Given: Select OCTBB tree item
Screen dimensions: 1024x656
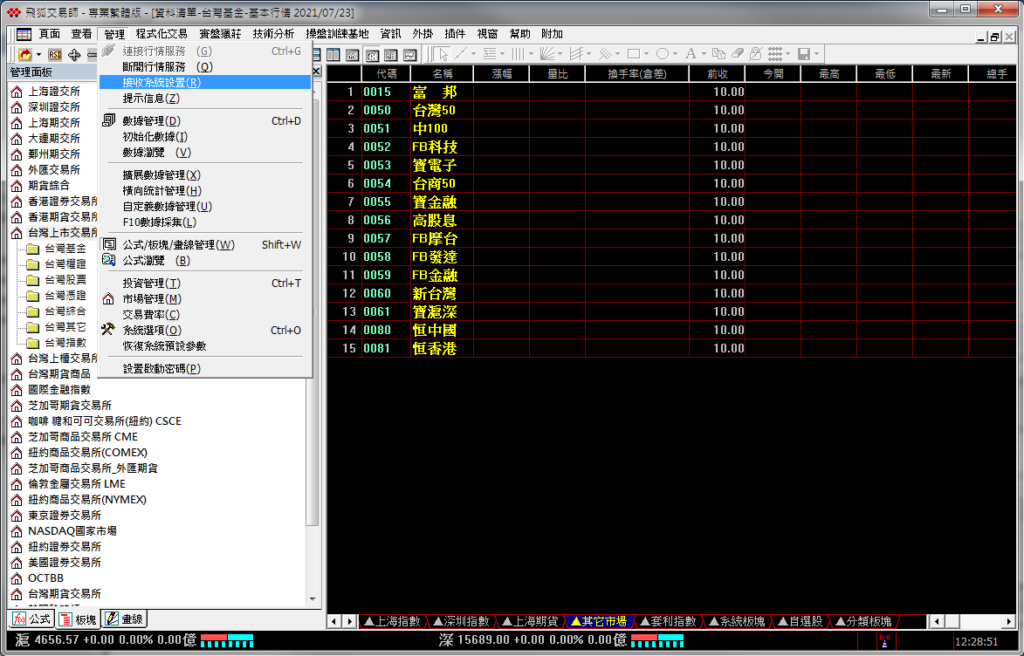Looking at the screenshot, I should coord(45,578).
